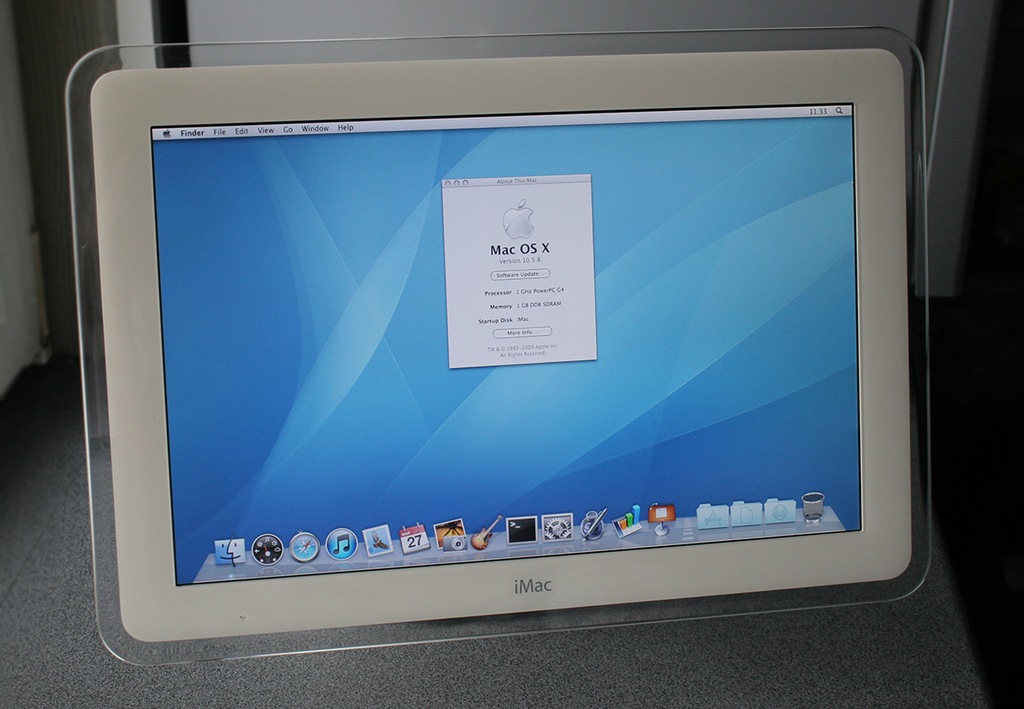
Task: Click the More Info... button
Action: pyautogui.click(x=522, y=332)
